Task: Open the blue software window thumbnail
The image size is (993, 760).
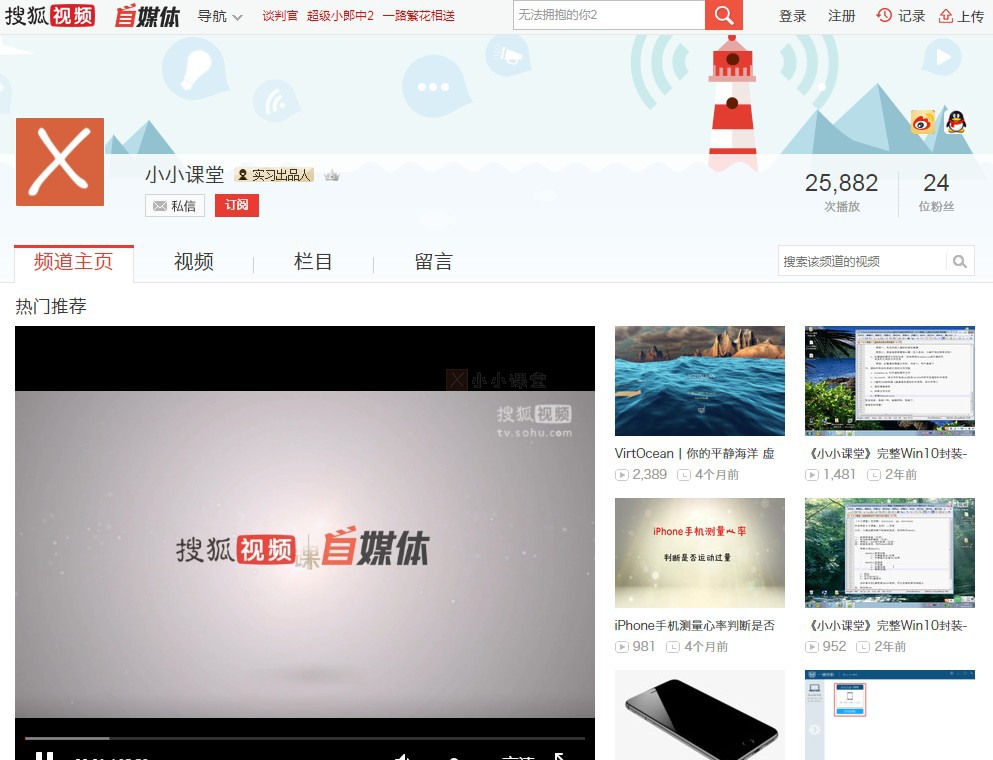Action: (890, 715)
